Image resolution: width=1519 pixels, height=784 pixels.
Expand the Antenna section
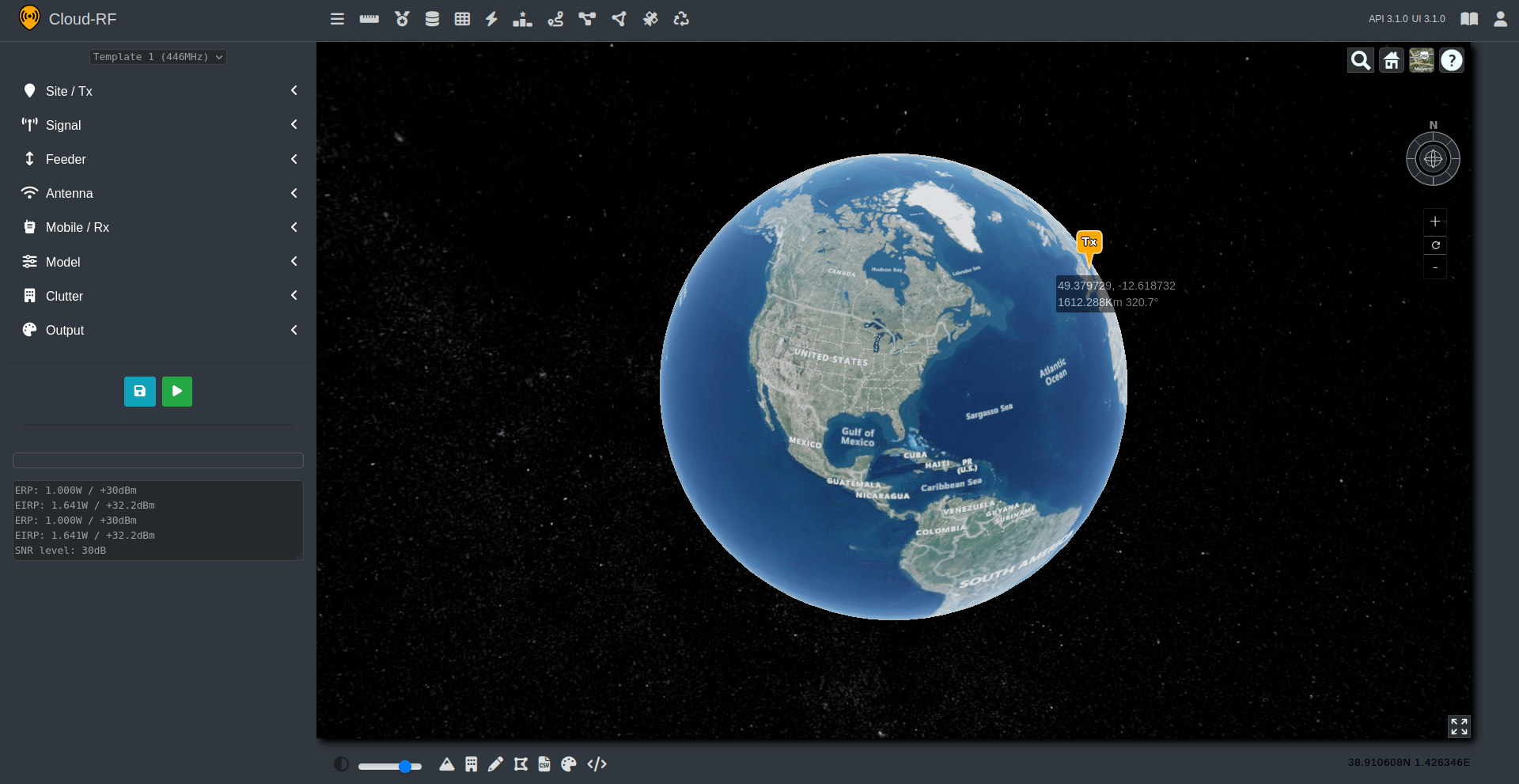[158, 193]
